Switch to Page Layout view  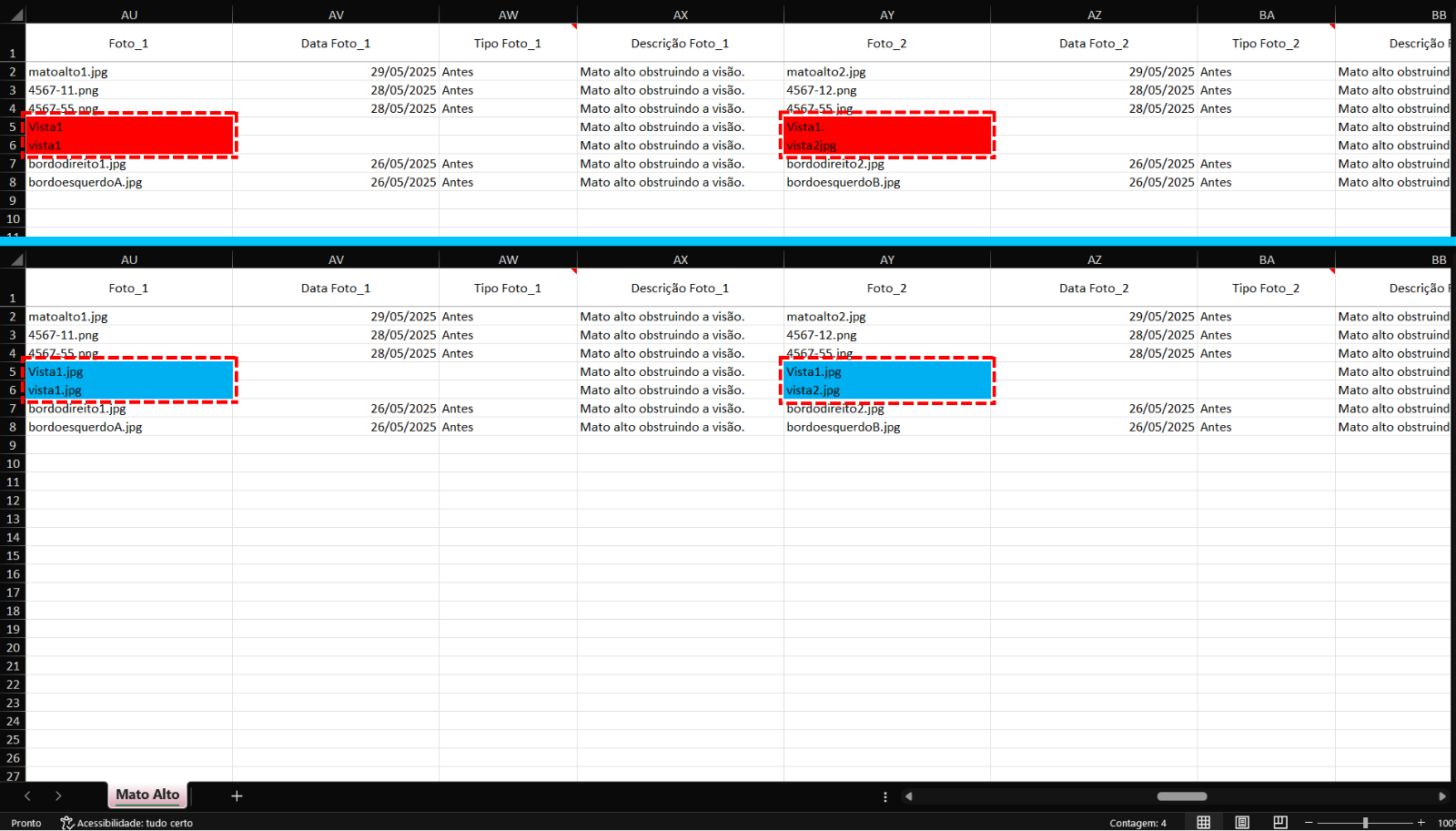(1242, 823)
